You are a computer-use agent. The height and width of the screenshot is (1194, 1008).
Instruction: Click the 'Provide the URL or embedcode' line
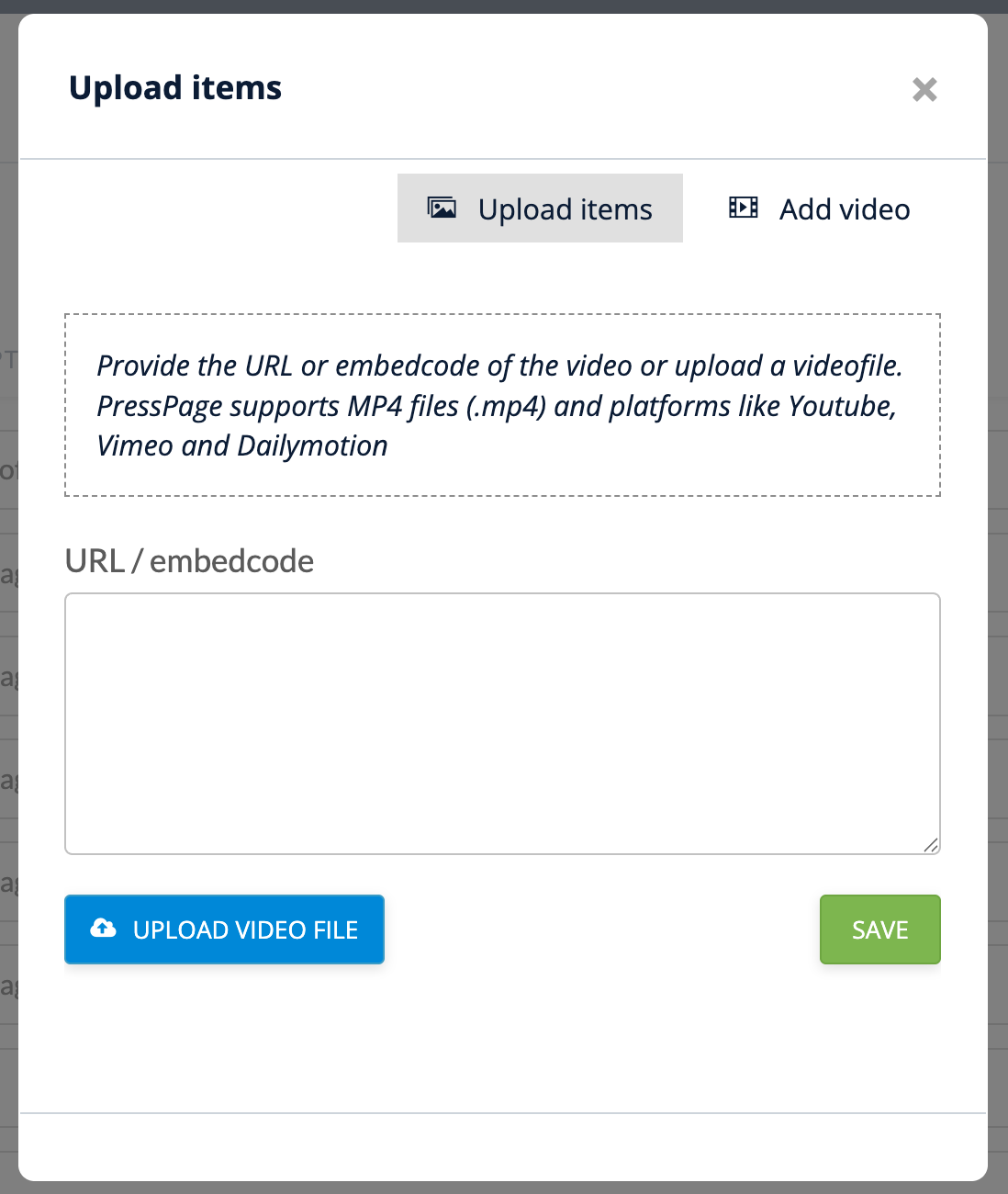pyautogui.click(x=499, y=366)
